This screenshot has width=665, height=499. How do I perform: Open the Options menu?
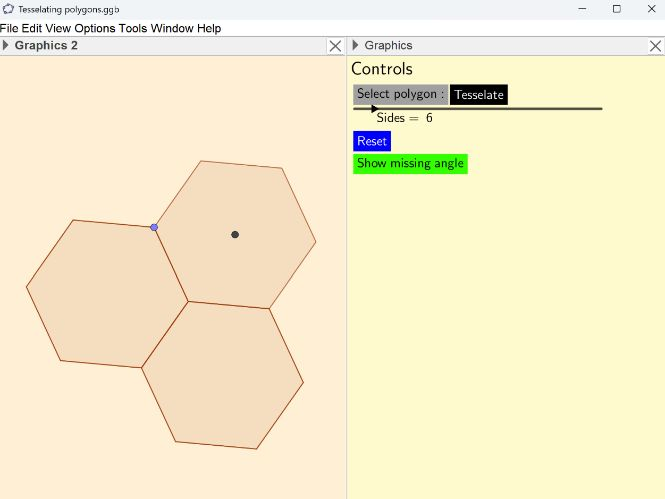click(95, 28)
